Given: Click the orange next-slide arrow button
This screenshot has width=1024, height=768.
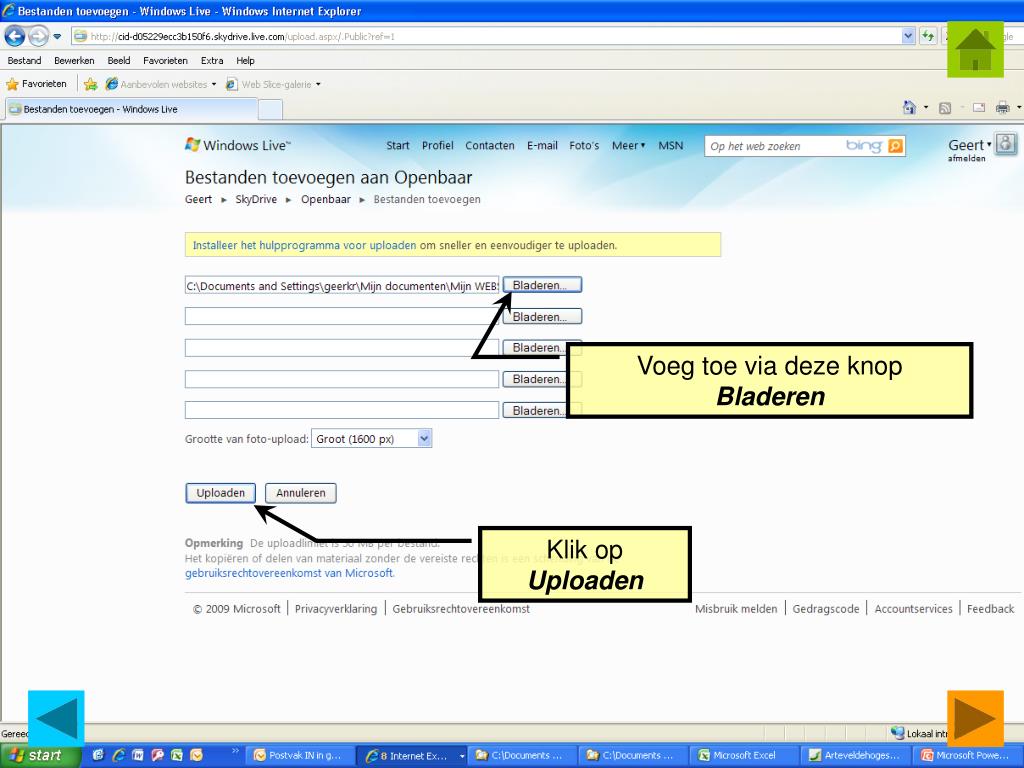Looking at the screenshot, I should pos(975,718).
